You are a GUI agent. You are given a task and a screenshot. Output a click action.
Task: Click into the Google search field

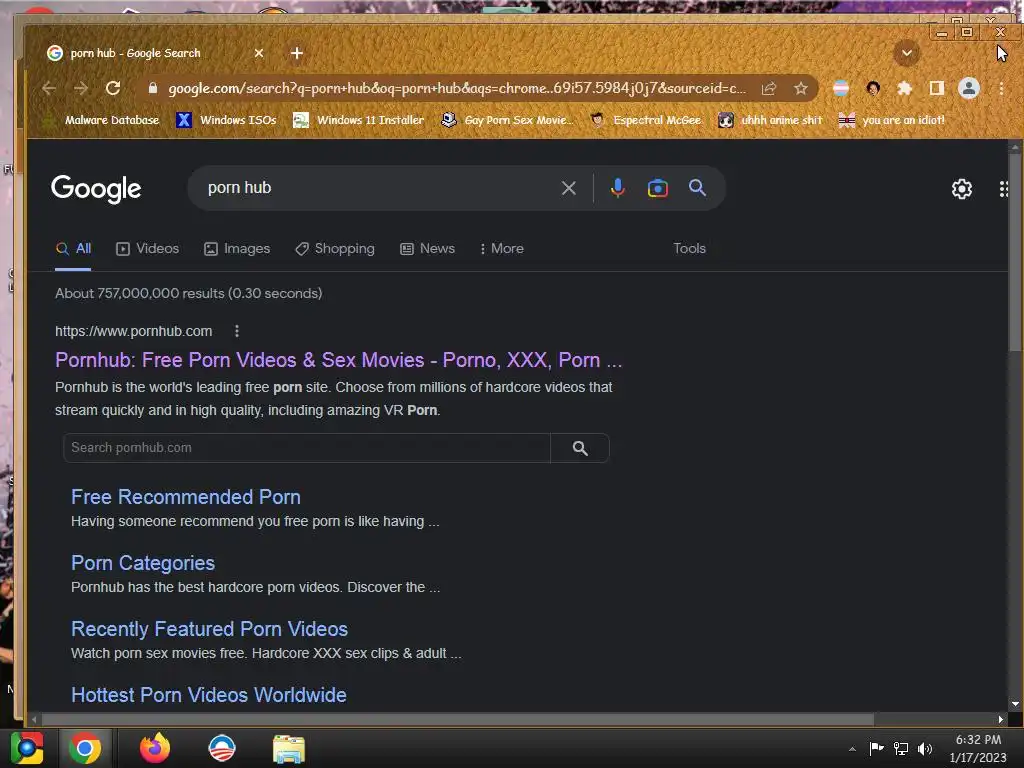coord(379,188)
